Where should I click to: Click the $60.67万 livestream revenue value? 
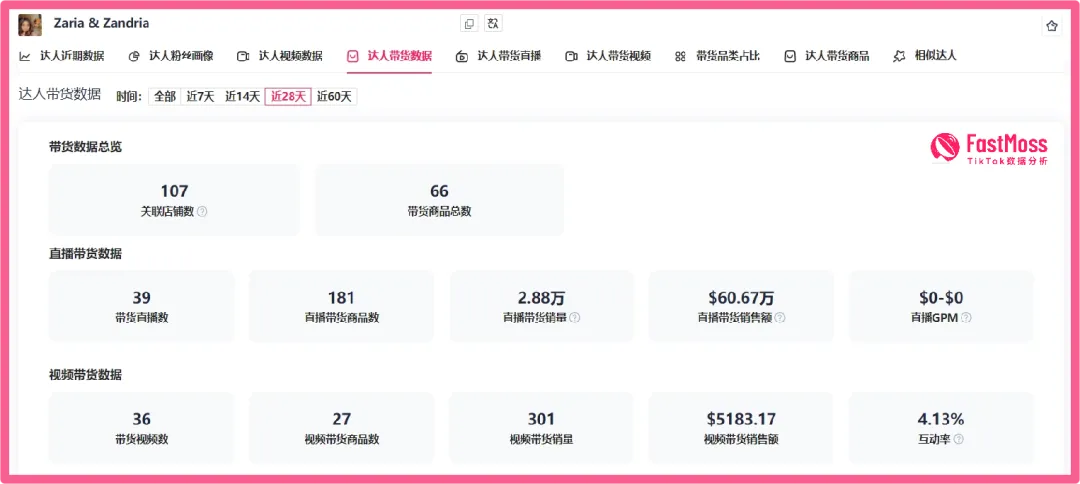click(x=741, y=298)
